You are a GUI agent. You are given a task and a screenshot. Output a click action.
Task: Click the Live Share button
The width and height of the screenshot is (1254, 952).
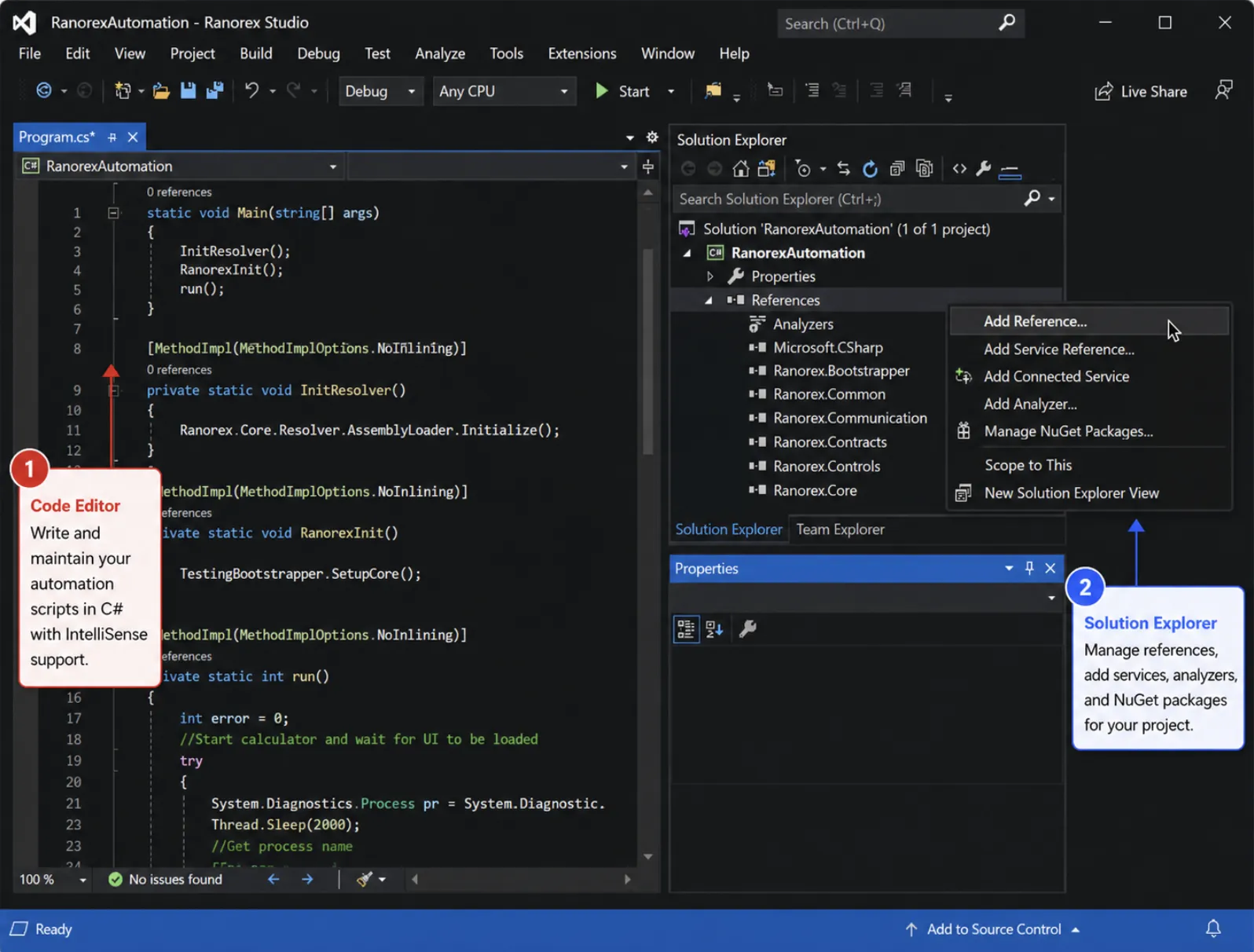(1141, 91)
